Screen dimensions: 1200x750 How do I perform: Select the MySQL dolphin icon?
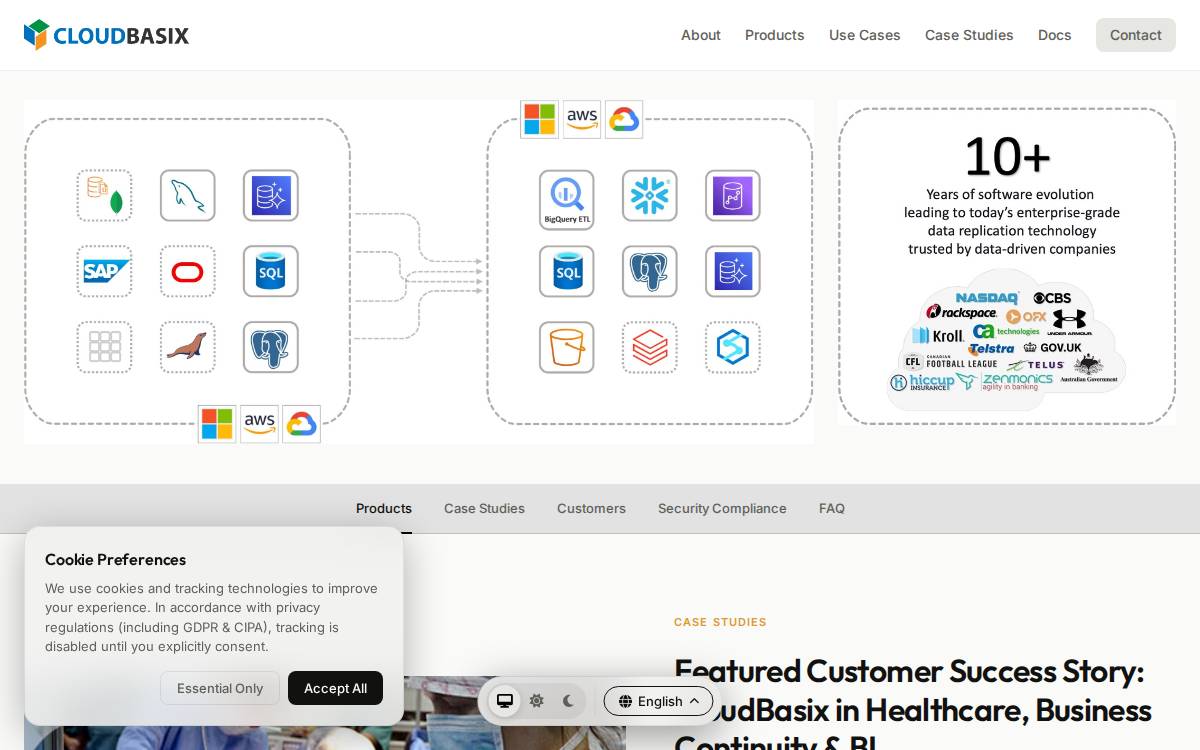[188, 195]
